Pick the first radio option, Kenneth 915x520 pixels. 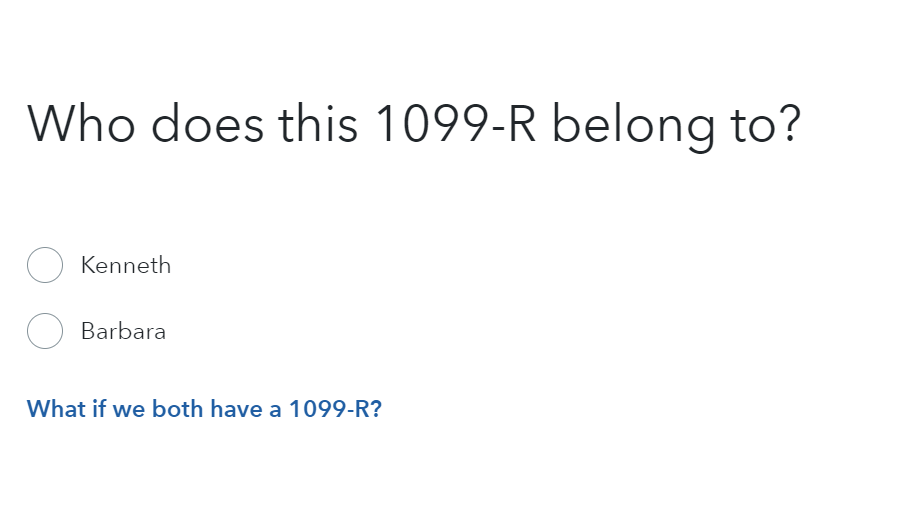click(45, 265)
